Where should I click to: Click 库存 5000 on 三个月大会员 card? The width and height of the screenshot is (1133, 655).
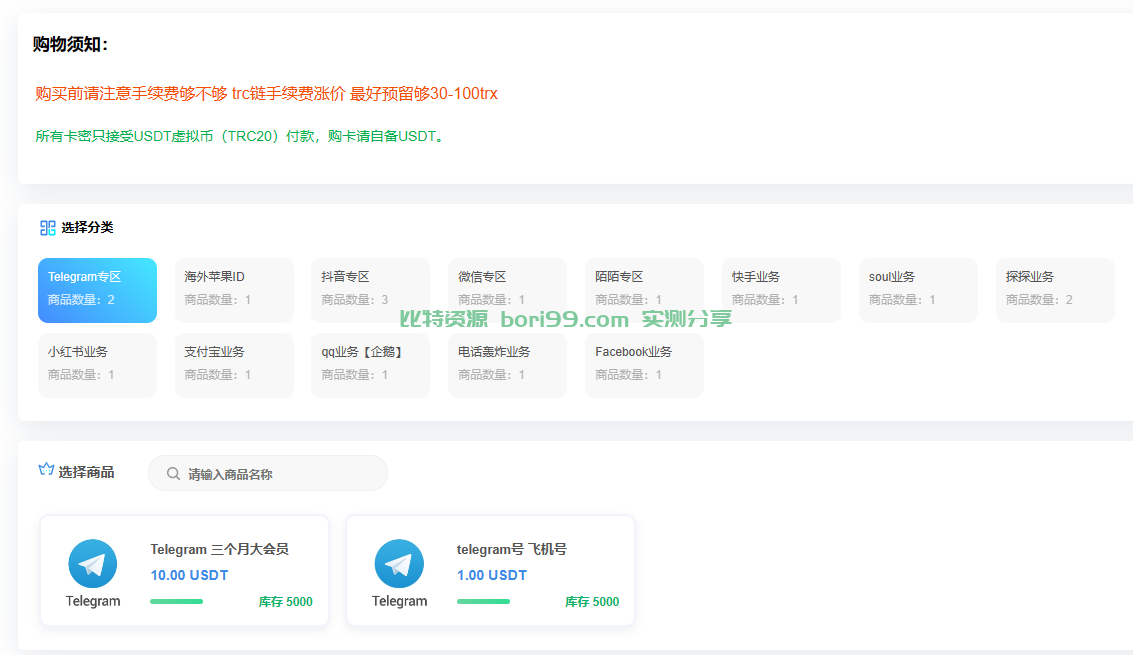[x=285, y=602]
